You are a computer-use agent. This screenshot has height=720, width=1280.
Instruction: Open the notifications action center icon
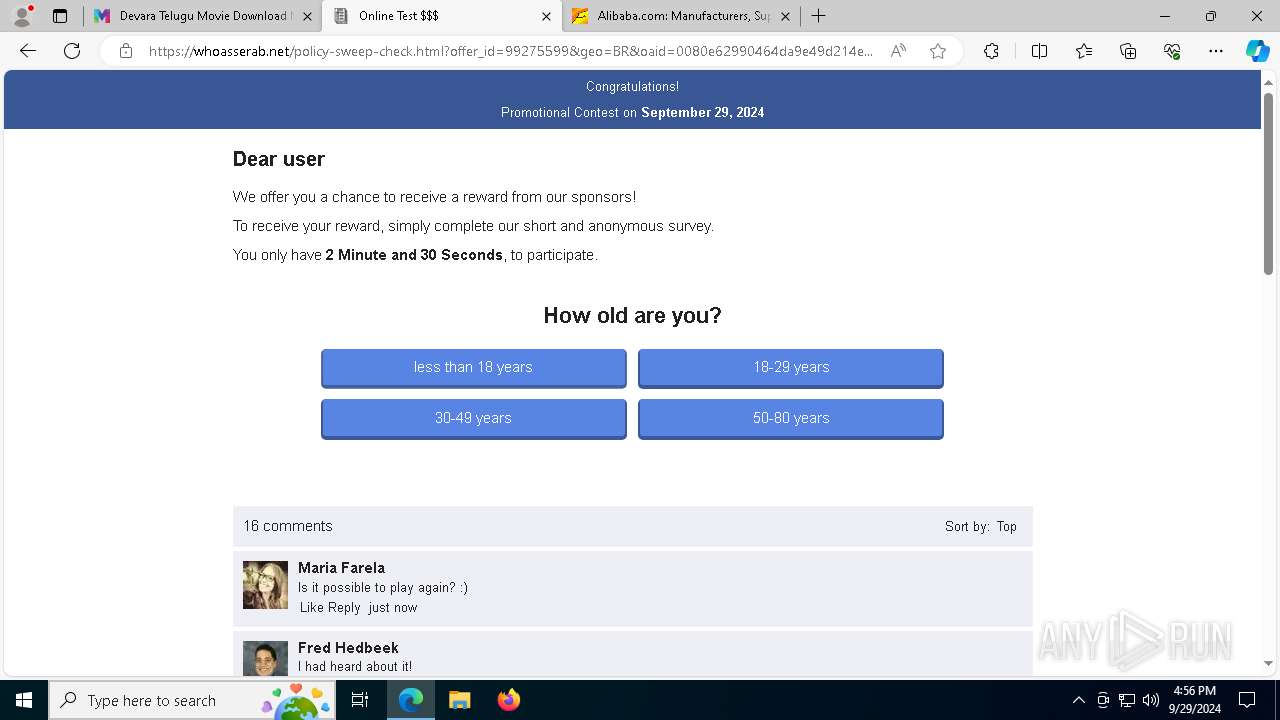(x=1247, y=700)
